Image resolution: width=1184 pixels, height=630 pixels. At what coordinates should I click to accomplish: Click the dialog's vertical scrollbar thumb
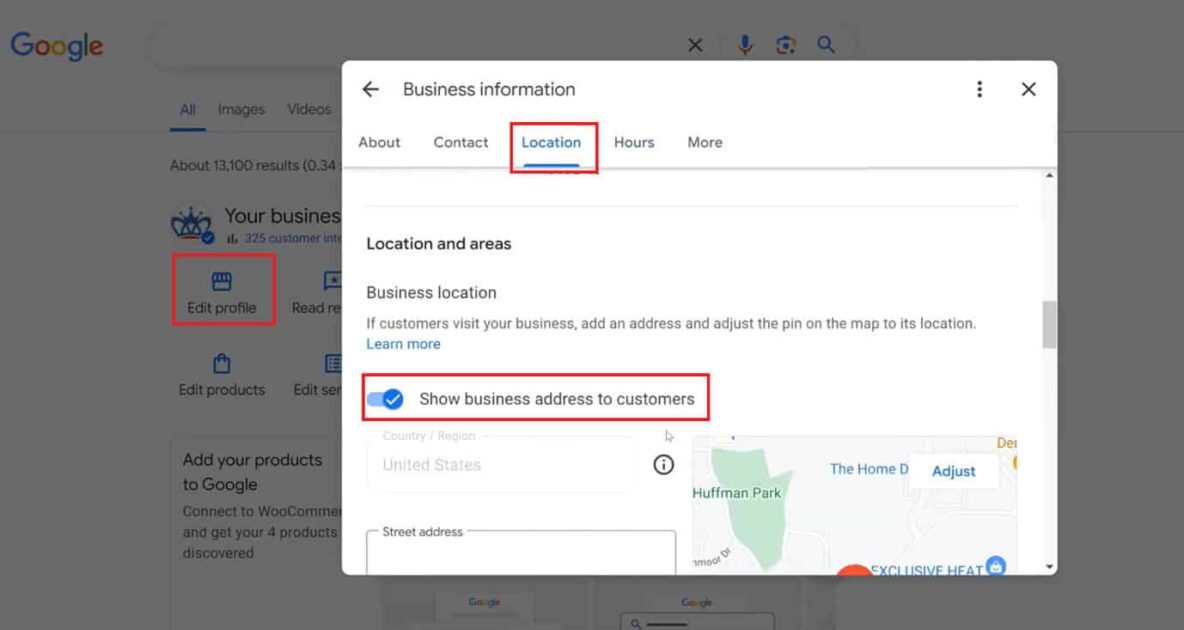click(1049, 324)
